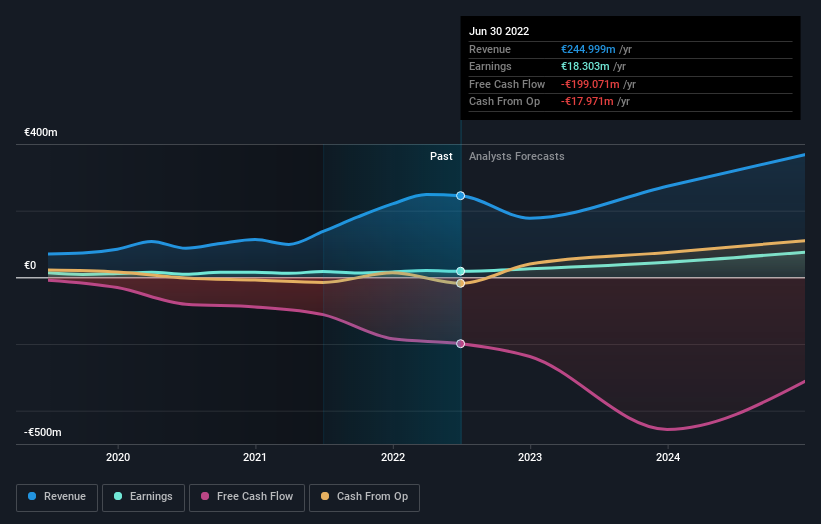
Task: Click the teal Earnings legend dot
Action: pos(118,496)
